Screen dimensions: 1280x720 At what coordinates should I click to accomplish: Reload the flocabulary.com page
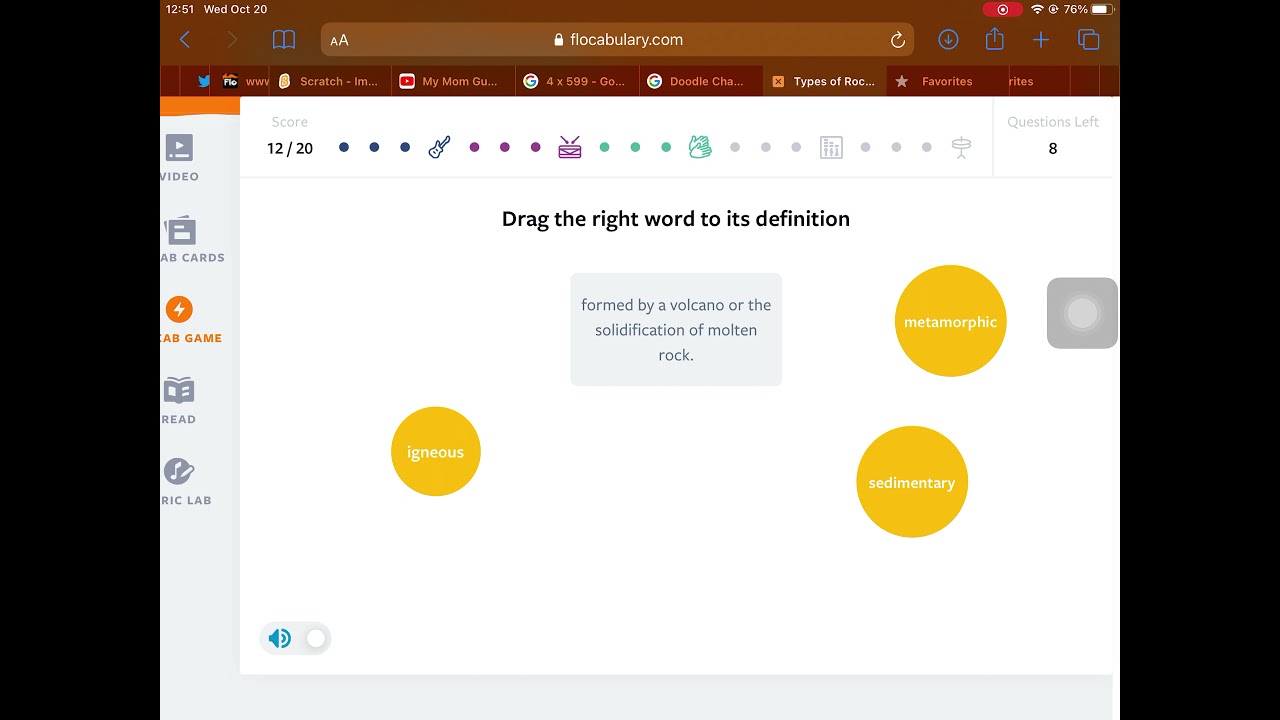click(898, 40)
